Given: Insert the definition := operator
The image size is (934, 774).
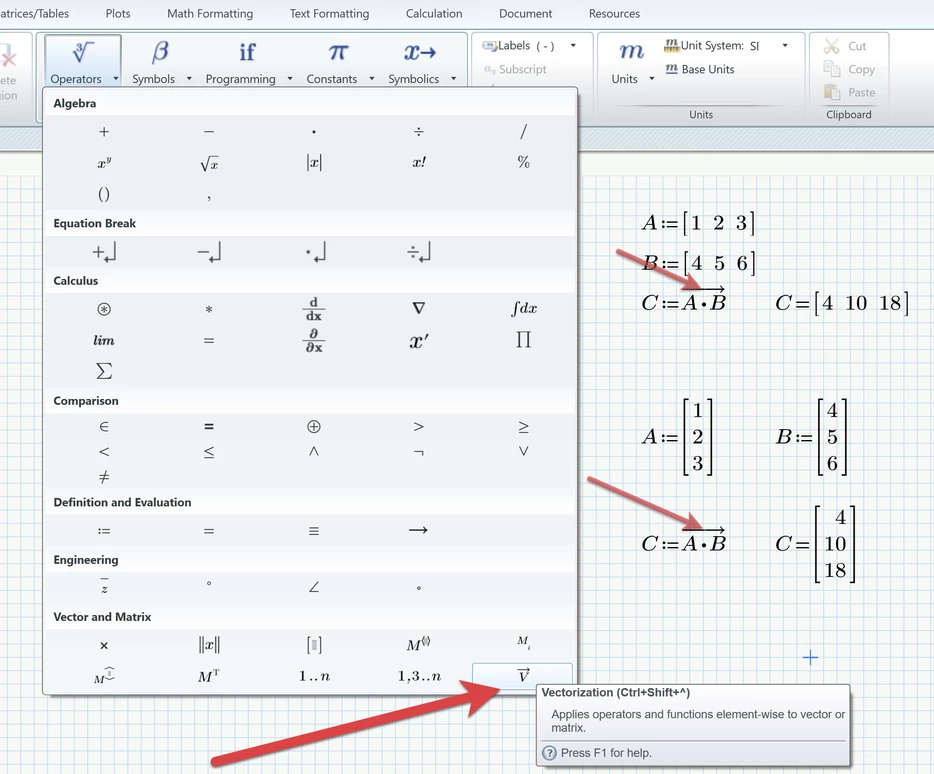Looking at the screenshot, I should (x=104, y=531).
